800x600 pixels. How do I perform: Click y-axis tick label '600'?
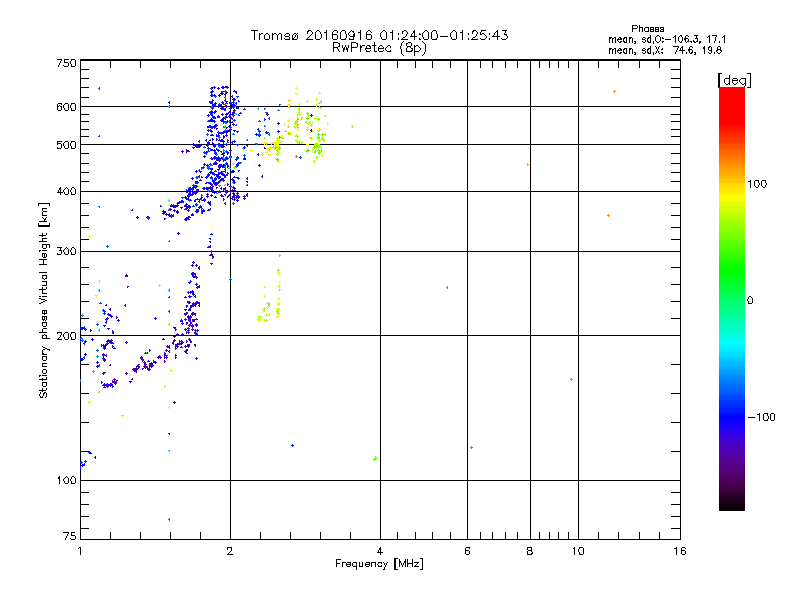(x=66, y=107)
